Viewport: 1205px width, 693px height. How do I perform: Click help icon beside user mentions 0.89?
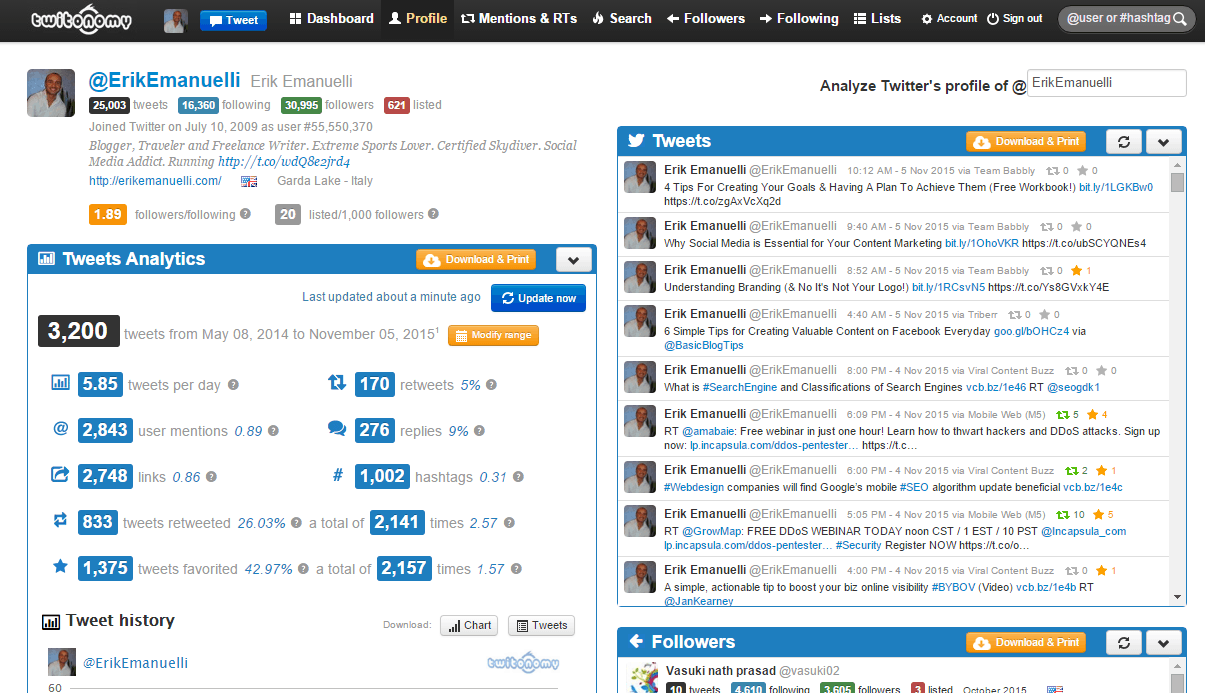click(273, 431)
